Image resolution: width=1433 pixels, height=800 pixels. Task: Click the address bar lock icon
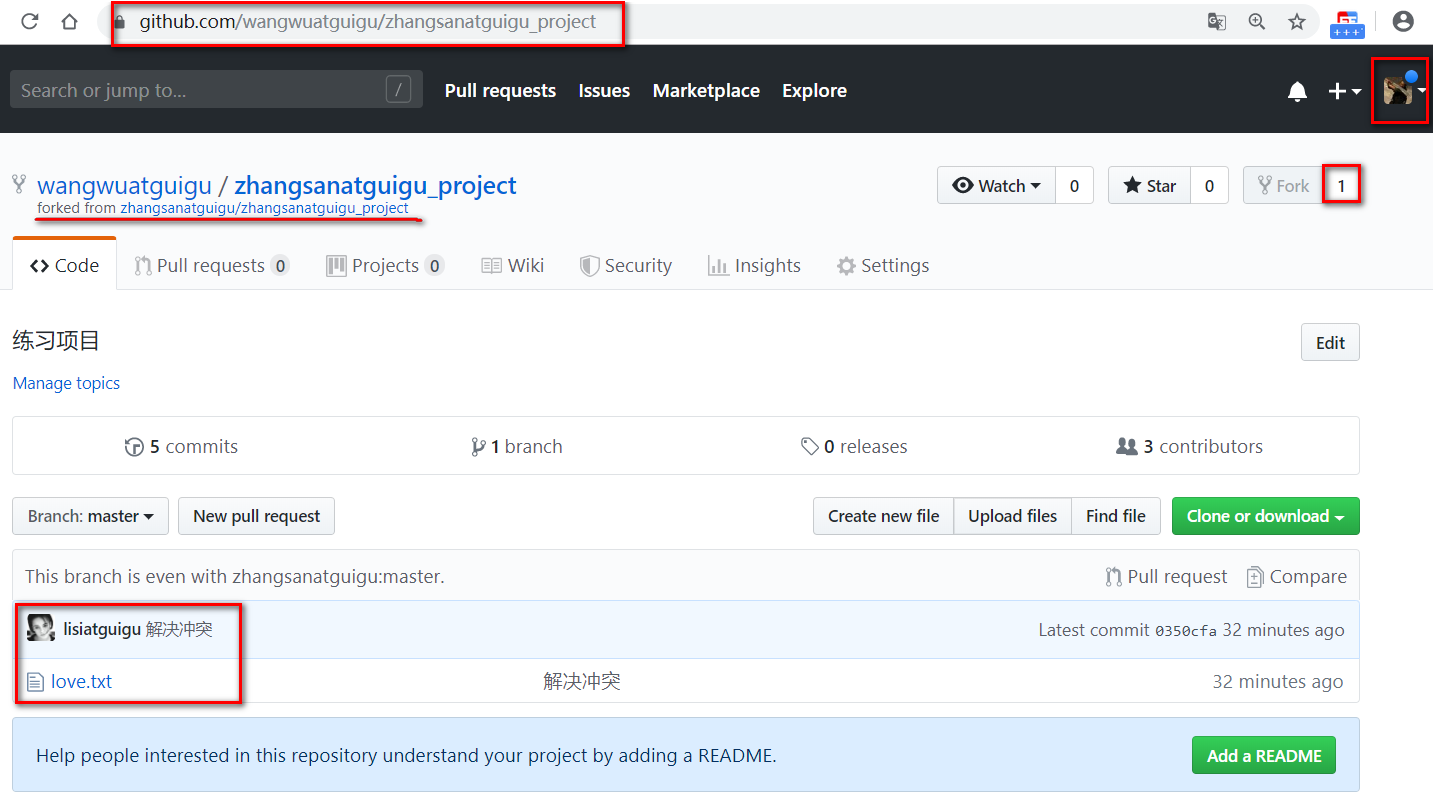coord(121,21)
